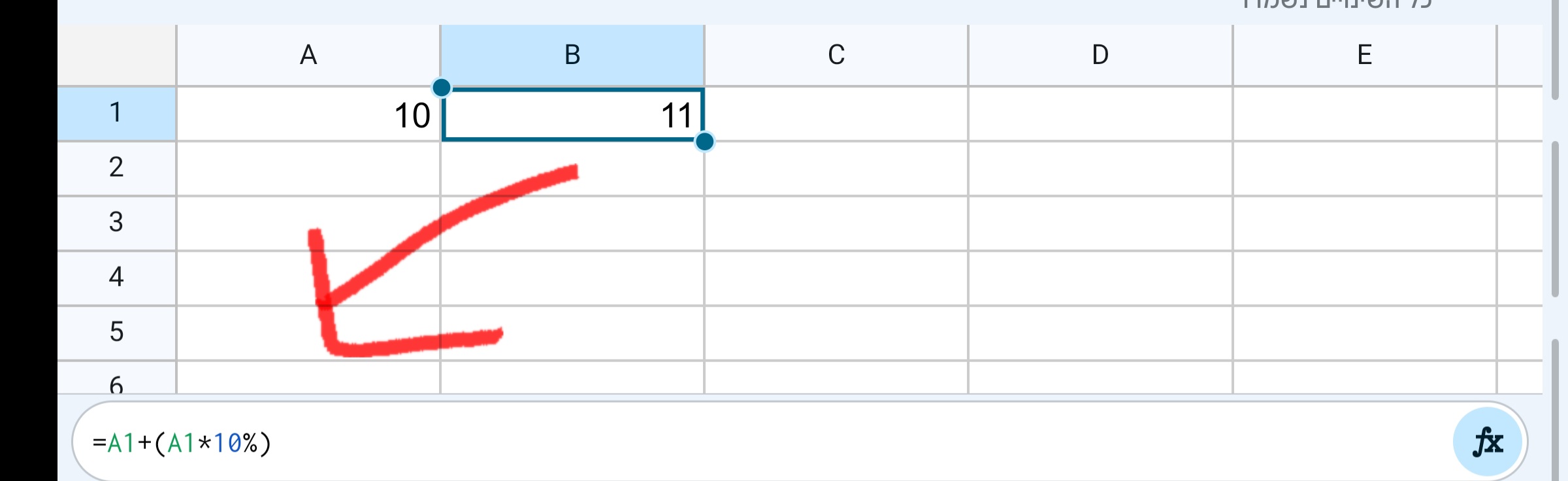Select the row 4 header
Image resolution: width=1568 pixels, height=481 pixels.
coord(116,278)
